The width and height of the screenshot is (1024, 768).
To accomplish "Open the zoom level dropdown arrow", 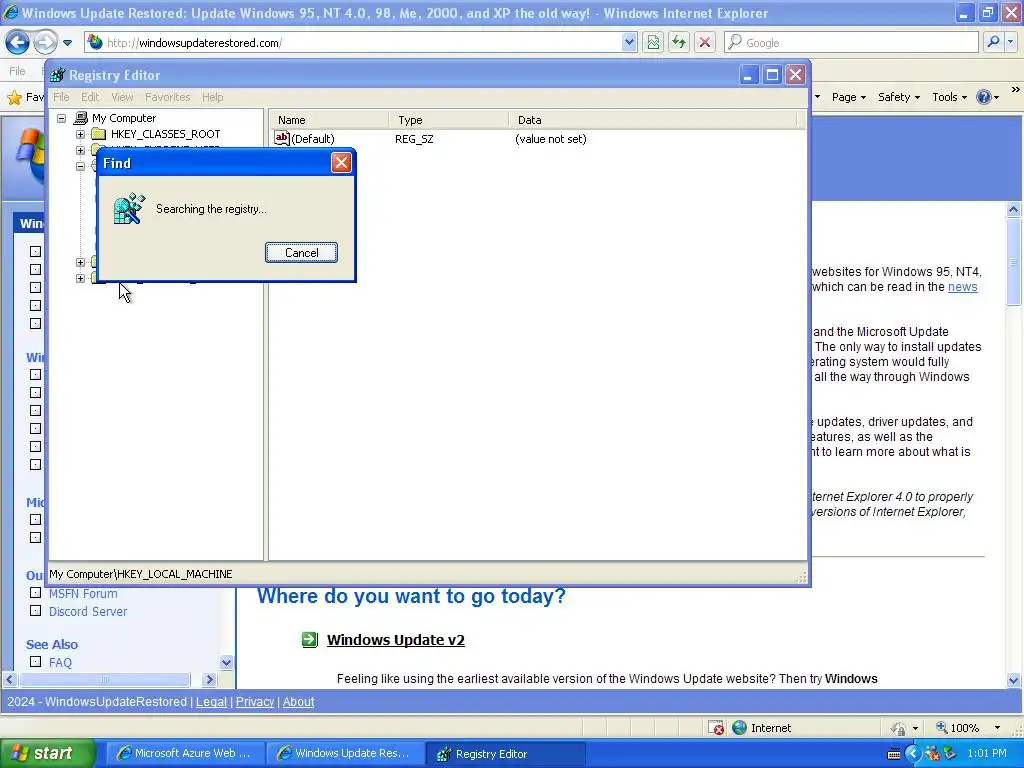I will coord(997,728).
